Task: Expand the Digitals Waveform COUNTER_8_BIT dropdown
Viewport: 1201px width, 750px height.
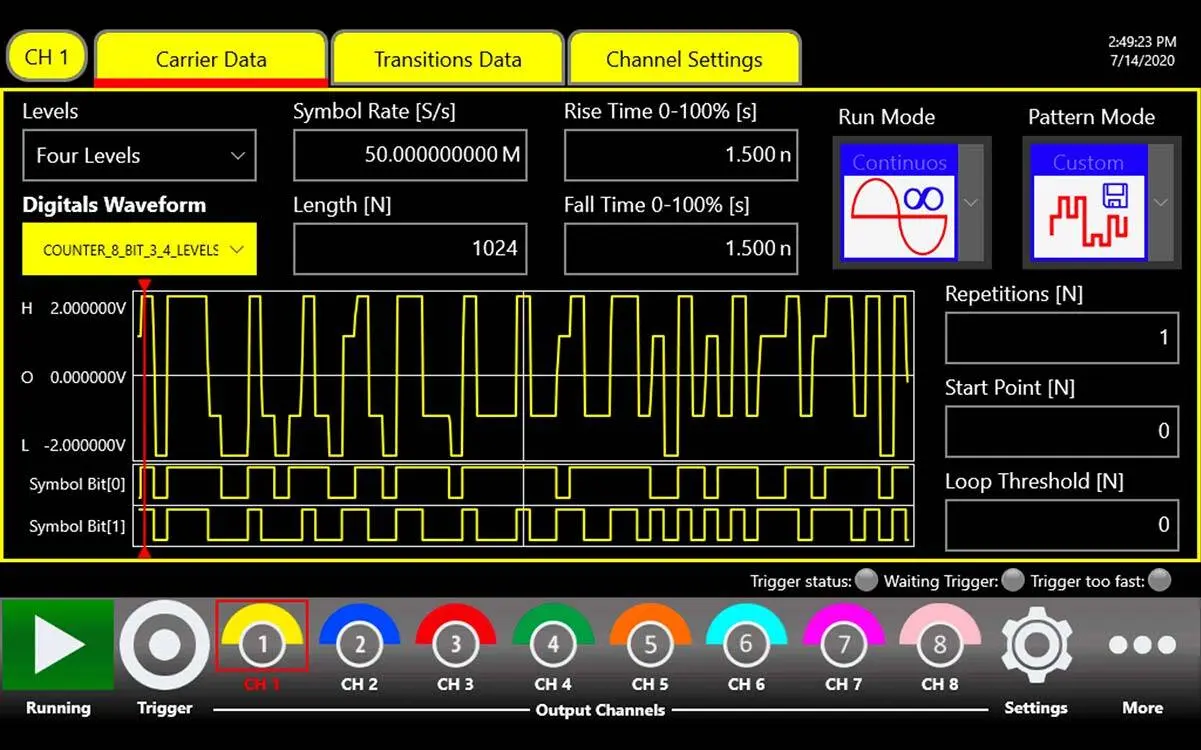Action: point(139,250)
